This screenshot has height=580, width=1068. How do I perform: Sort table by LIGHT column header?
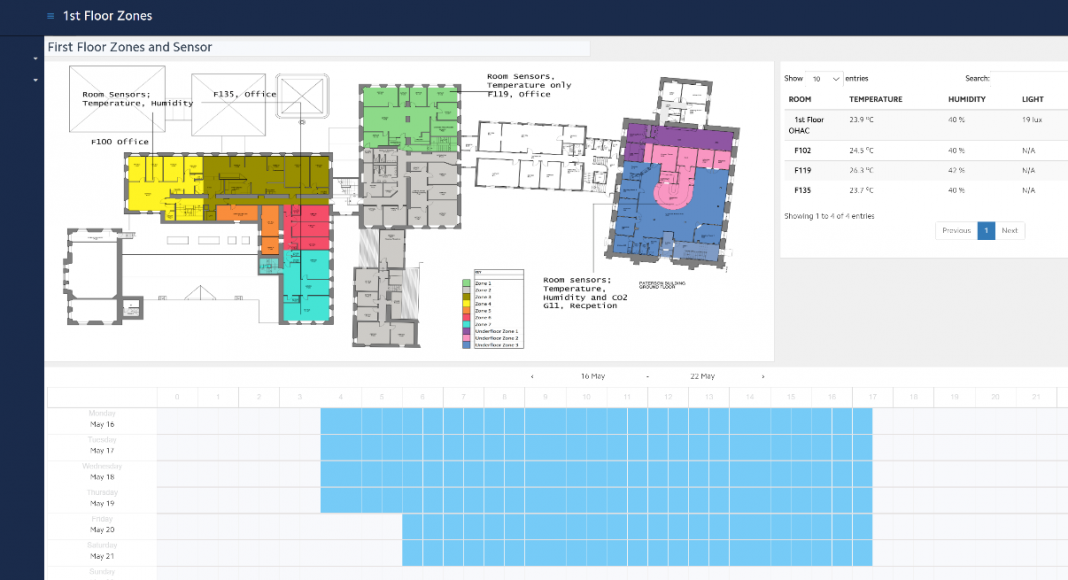click(x=1032, y=100)
